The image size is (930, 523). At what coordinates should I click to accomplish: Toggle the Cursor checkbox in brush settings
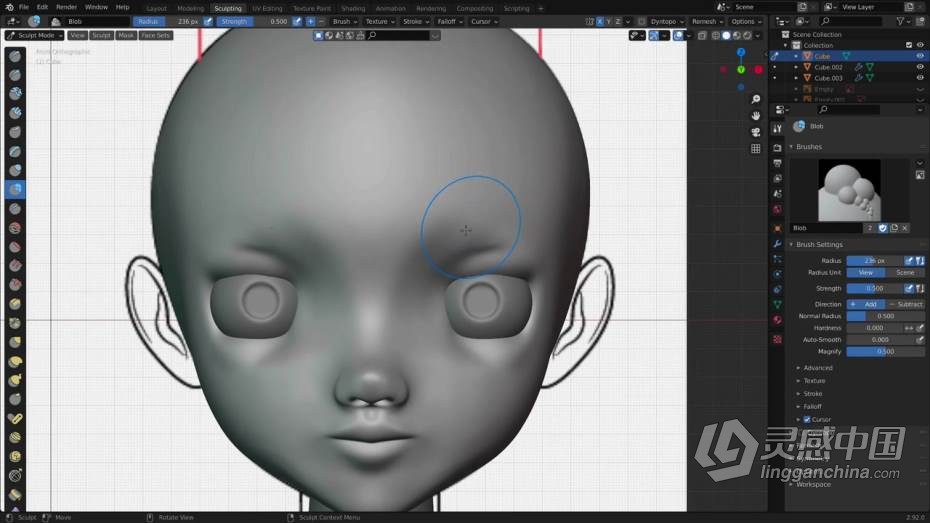point(807,419)
